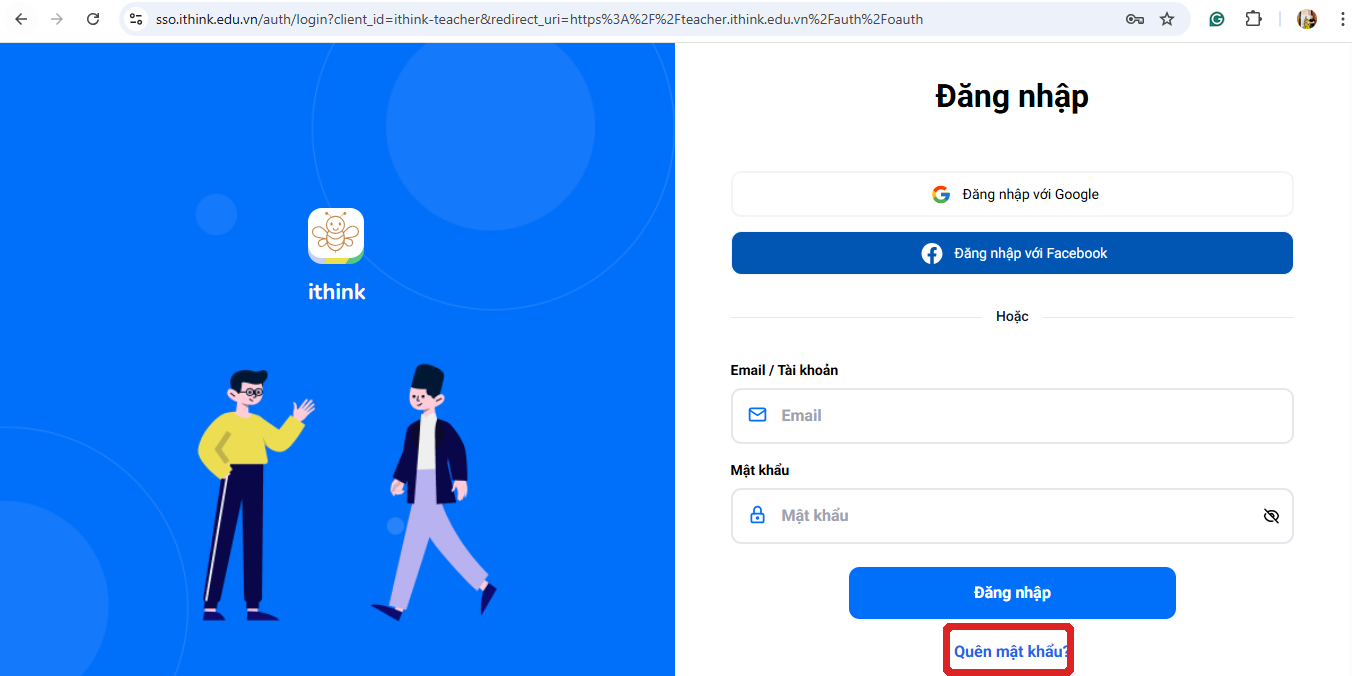Open the Chrome profile avatar
1352x676 pixels.
click(1307, 19)
